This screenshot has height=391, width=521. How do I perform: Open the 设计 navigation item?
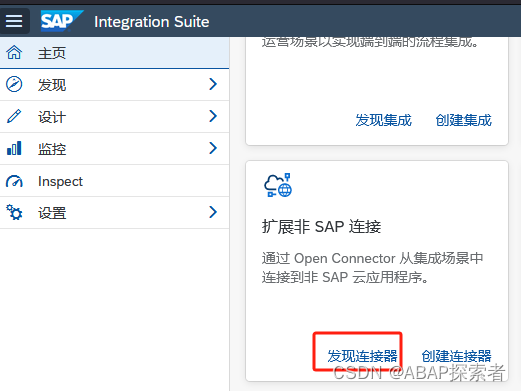pyautogui.click(x=114, y=117)
